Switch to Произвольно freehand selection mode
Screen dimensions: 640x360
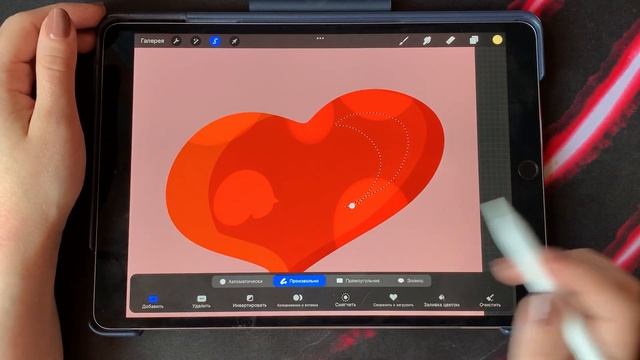[x=299, y=281]
